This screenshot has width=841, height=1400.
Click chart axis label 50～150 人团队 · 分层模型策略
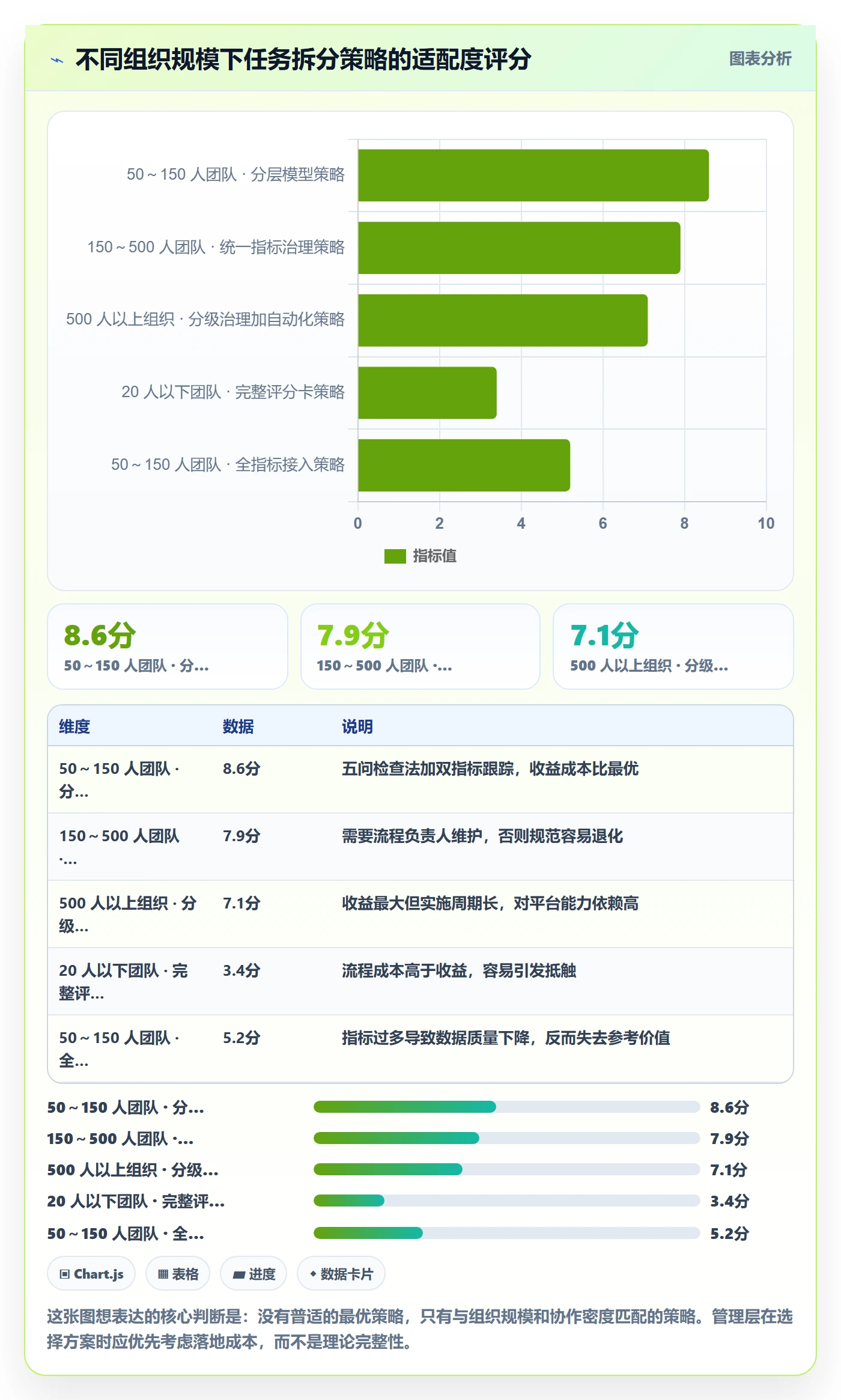coord(235,175)
